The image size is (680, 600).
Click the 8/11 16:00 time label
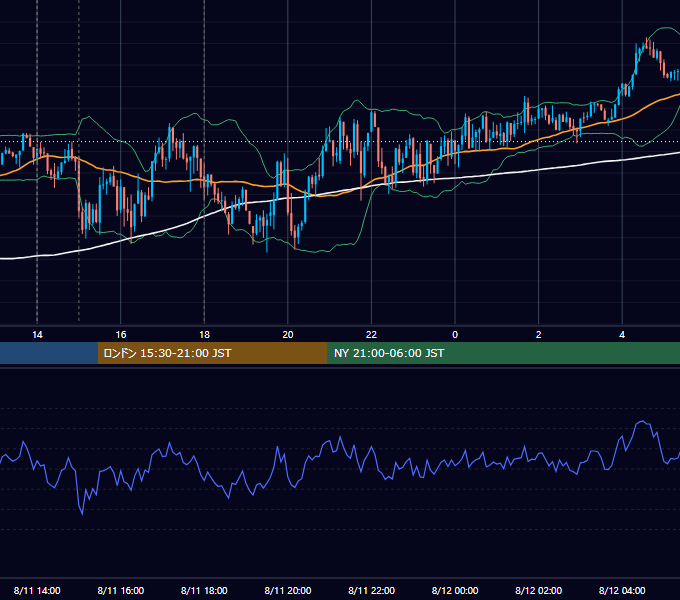121,590
